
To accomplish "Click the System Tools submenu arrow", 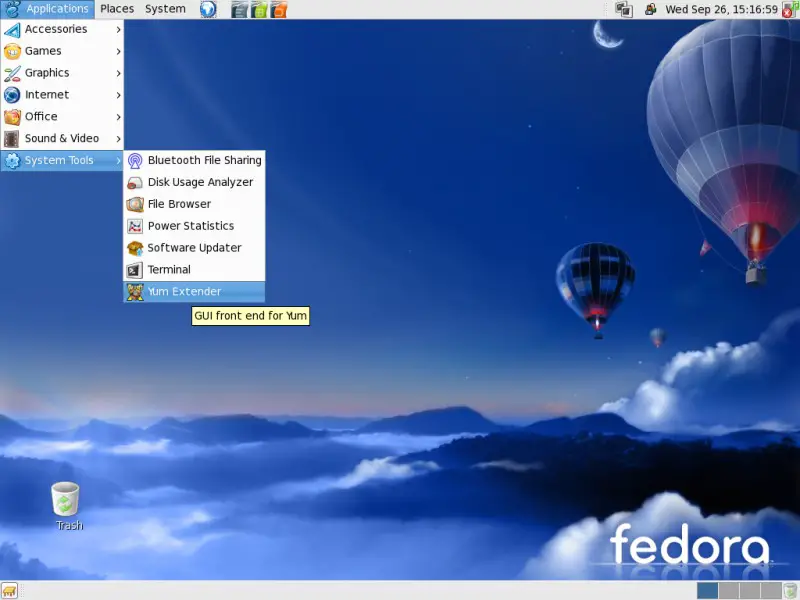I will pos(118,161).
